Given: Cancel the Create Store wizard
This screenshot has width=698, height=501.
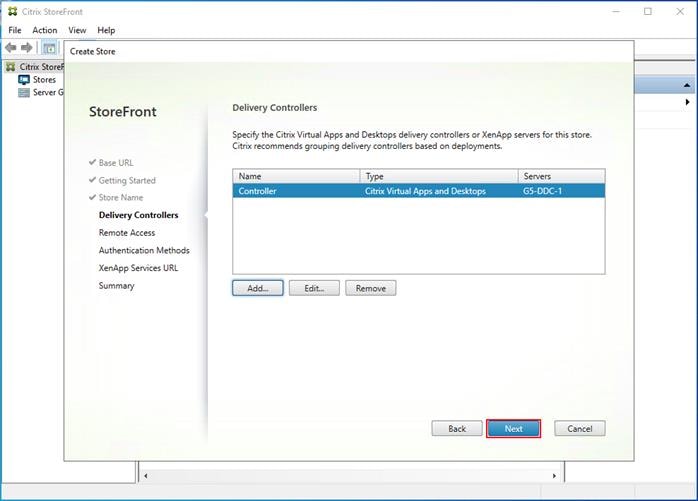Looking at the screenshot, I should tap(580, 428).
